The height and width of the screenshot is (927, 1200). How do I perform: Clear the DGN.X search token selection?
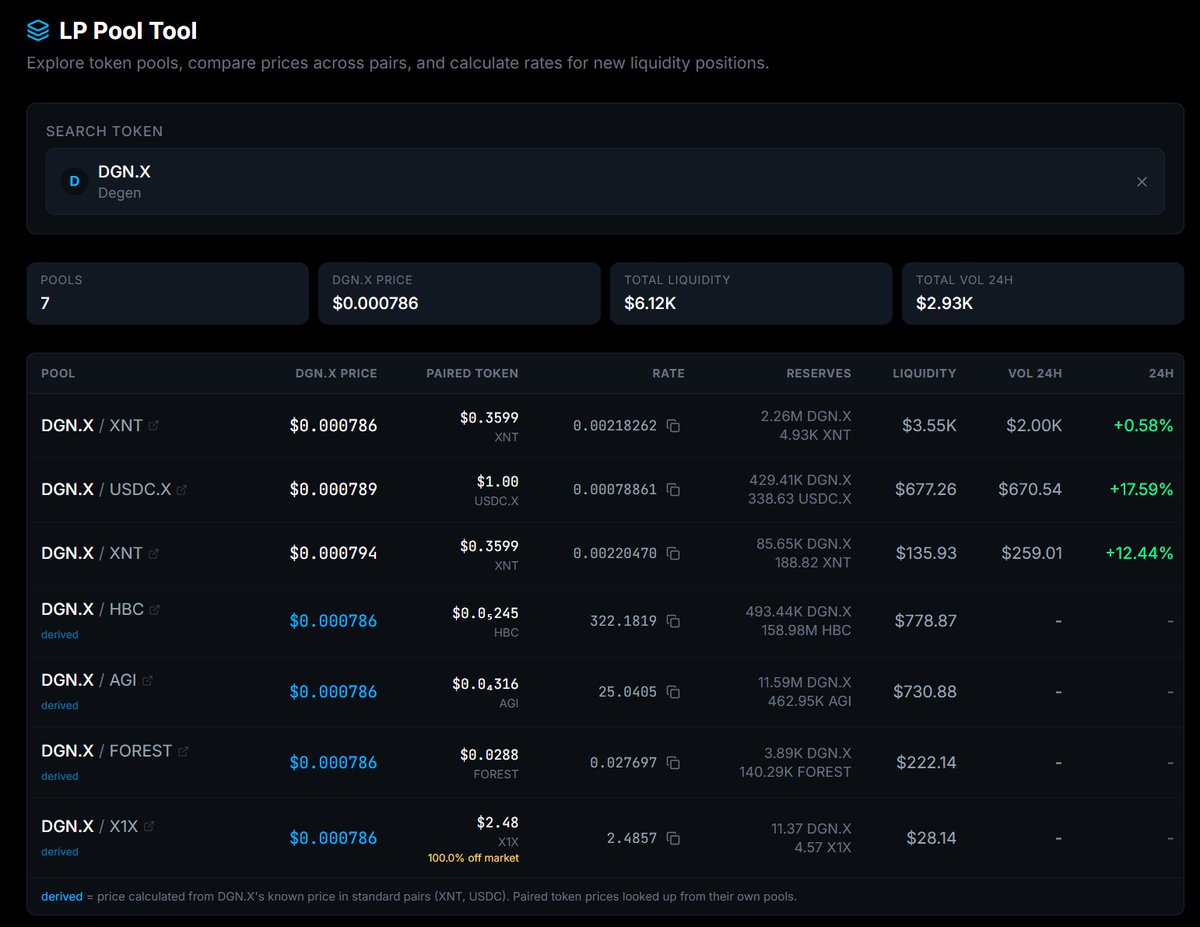pos(1142,182)
